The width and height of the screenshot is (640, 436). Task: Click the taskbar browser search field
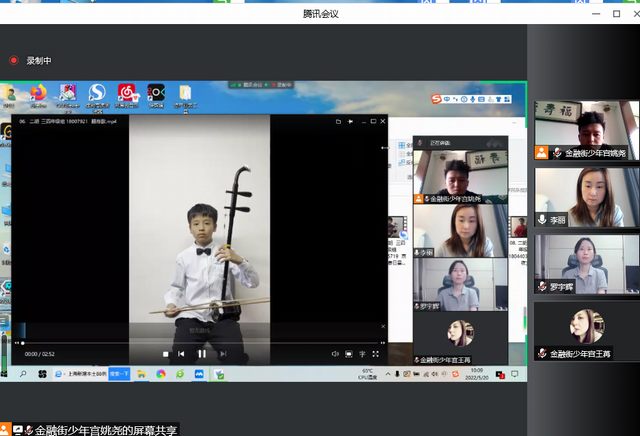pyautogui.click(x=81, y=374)
